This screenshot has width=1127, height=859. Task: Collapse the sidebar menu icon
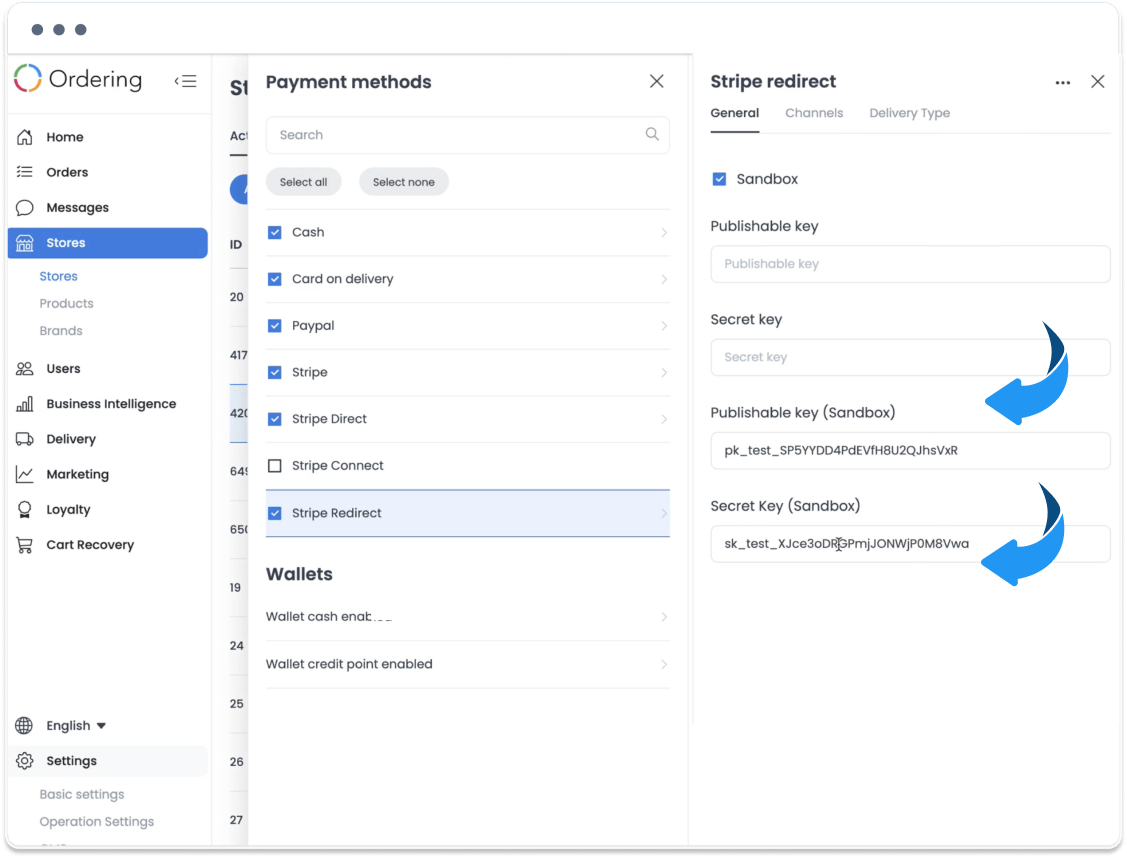pos(185,81)
